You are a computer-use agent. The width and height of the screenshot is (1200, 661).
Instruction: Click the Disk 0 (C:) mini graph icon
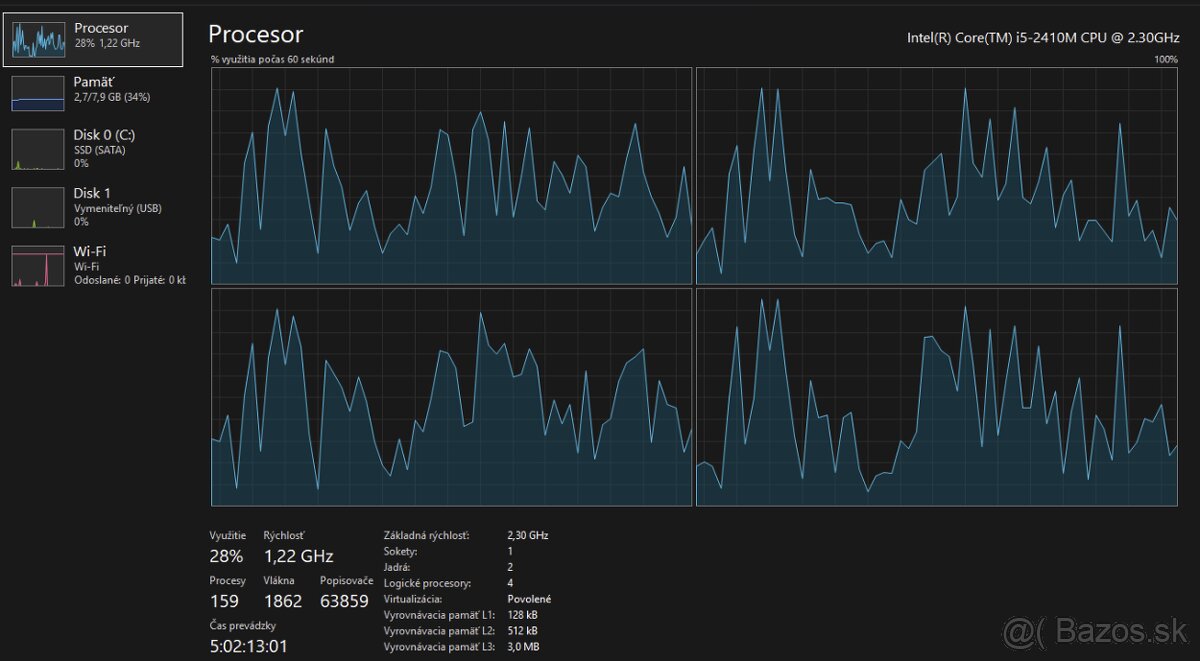pyautogui.click(x=38, y=149)
